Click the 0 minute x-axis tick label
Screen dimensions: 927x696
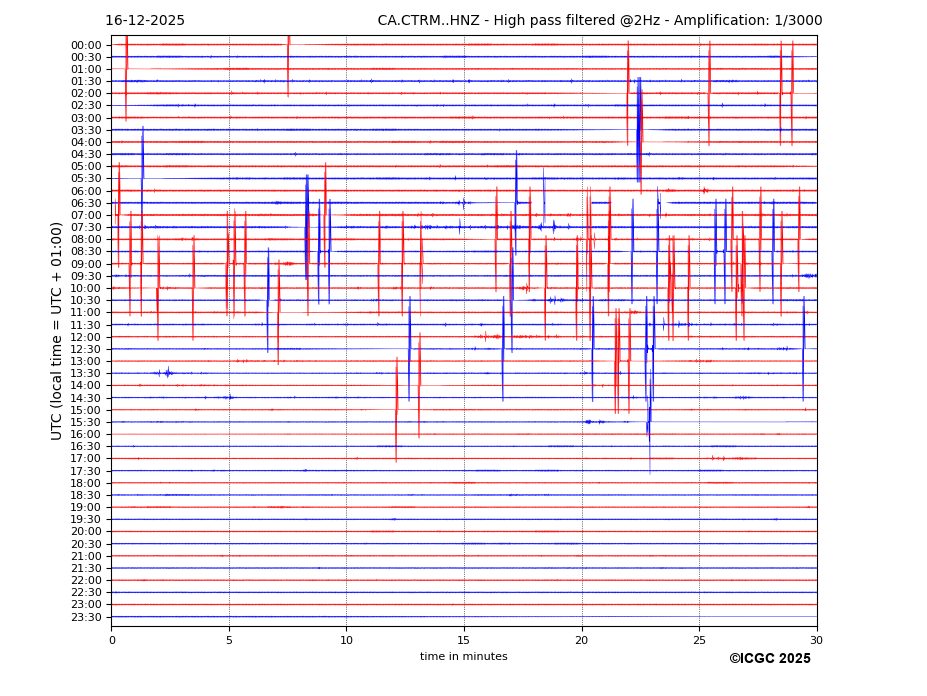pos(112,640)
